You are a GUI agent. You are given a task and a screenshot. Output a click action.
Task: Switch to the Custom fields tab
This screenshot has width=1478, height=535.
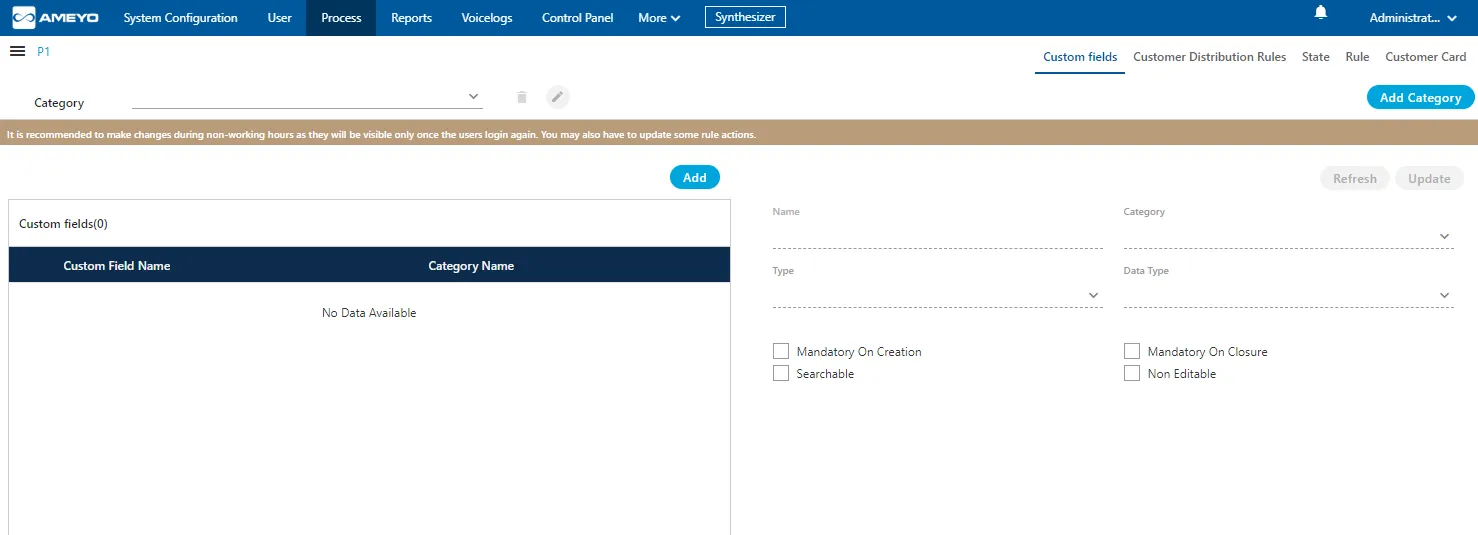1080,57
